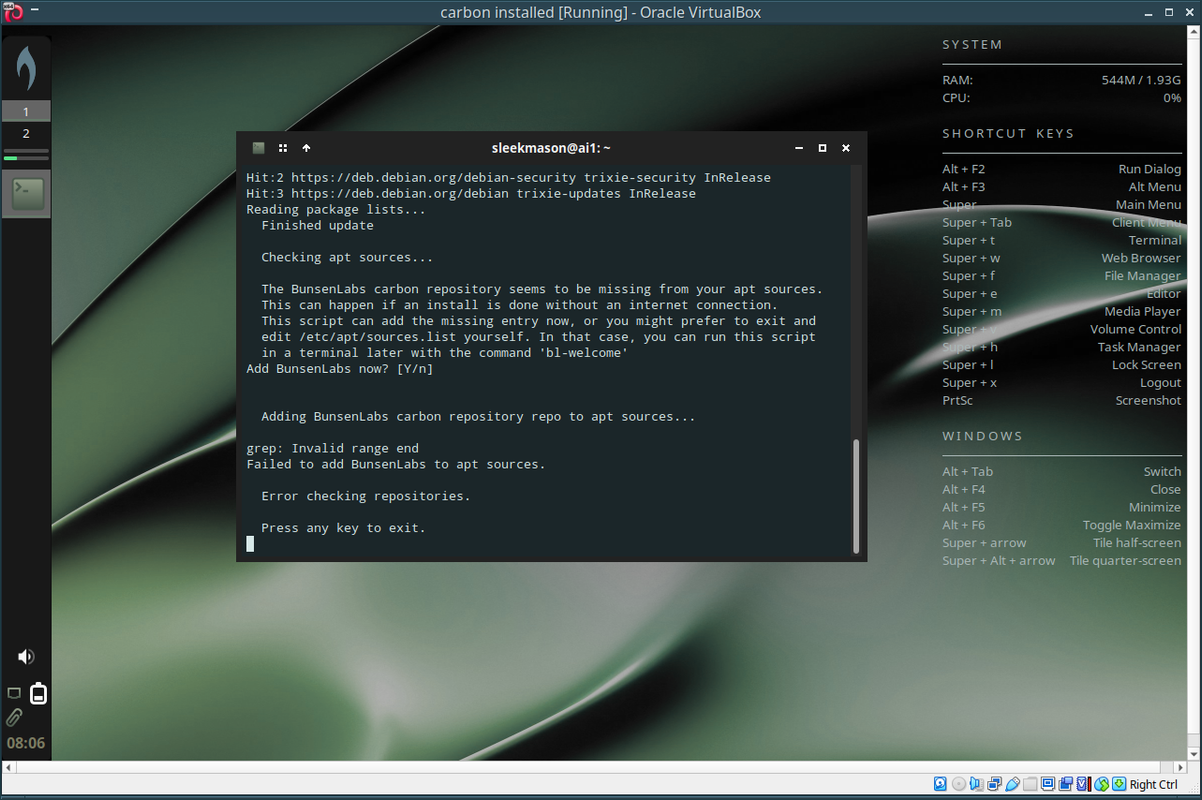Open the terminal window menu icon
Image resolution: width=1202 pixels, height=800 pixels.
pos(258,148)
